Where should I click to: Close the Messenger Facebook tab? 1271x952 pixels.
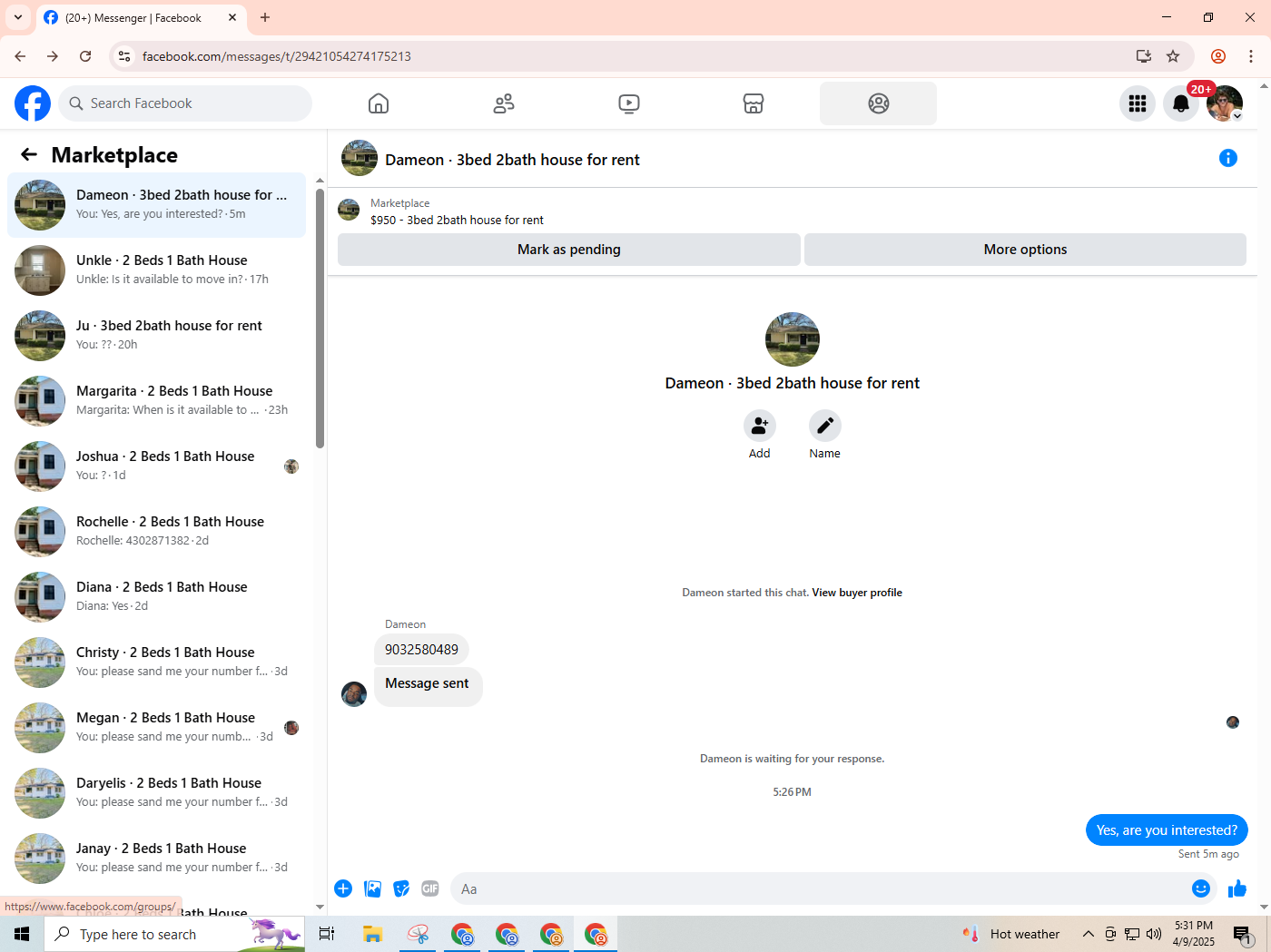point(232,17)
